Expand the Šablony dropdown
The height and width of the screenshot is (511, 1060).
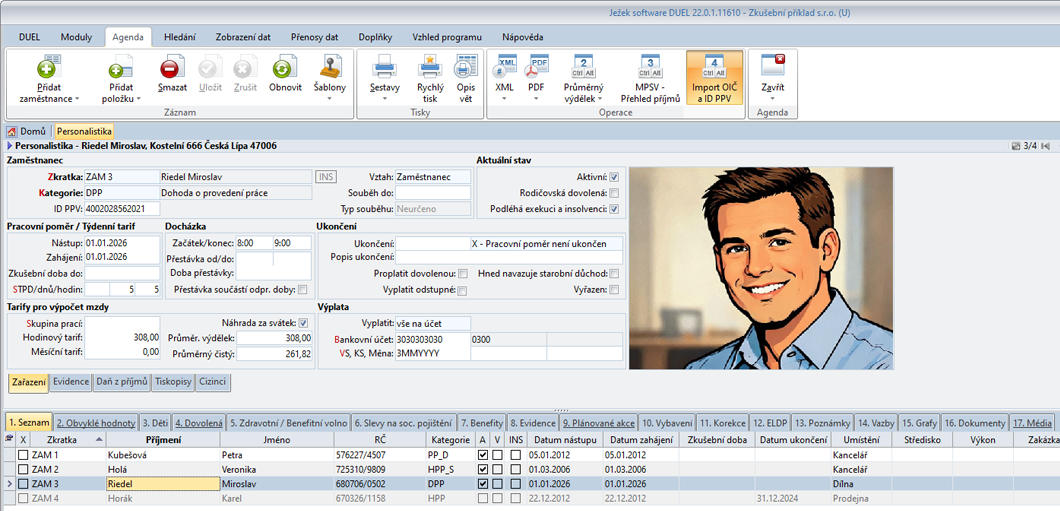[330, 99]
